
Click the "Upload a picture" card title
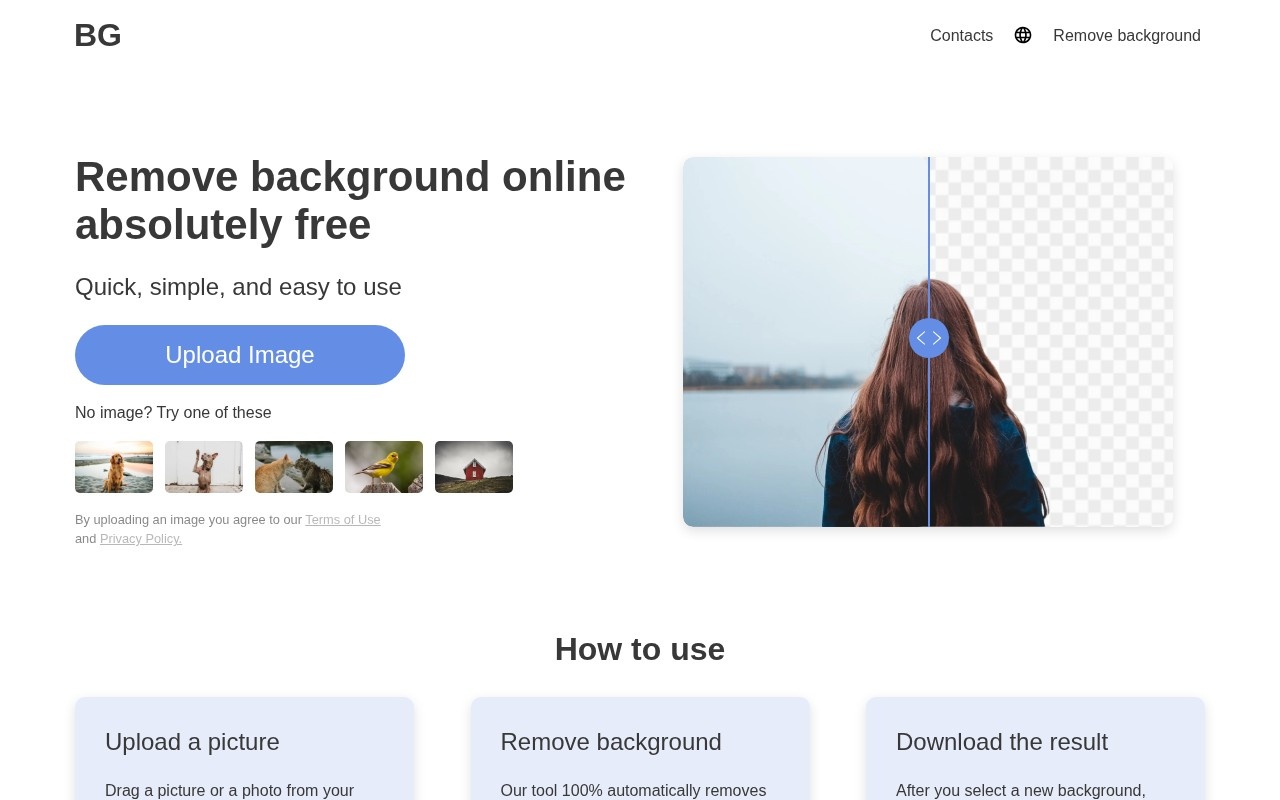[192, 742]
